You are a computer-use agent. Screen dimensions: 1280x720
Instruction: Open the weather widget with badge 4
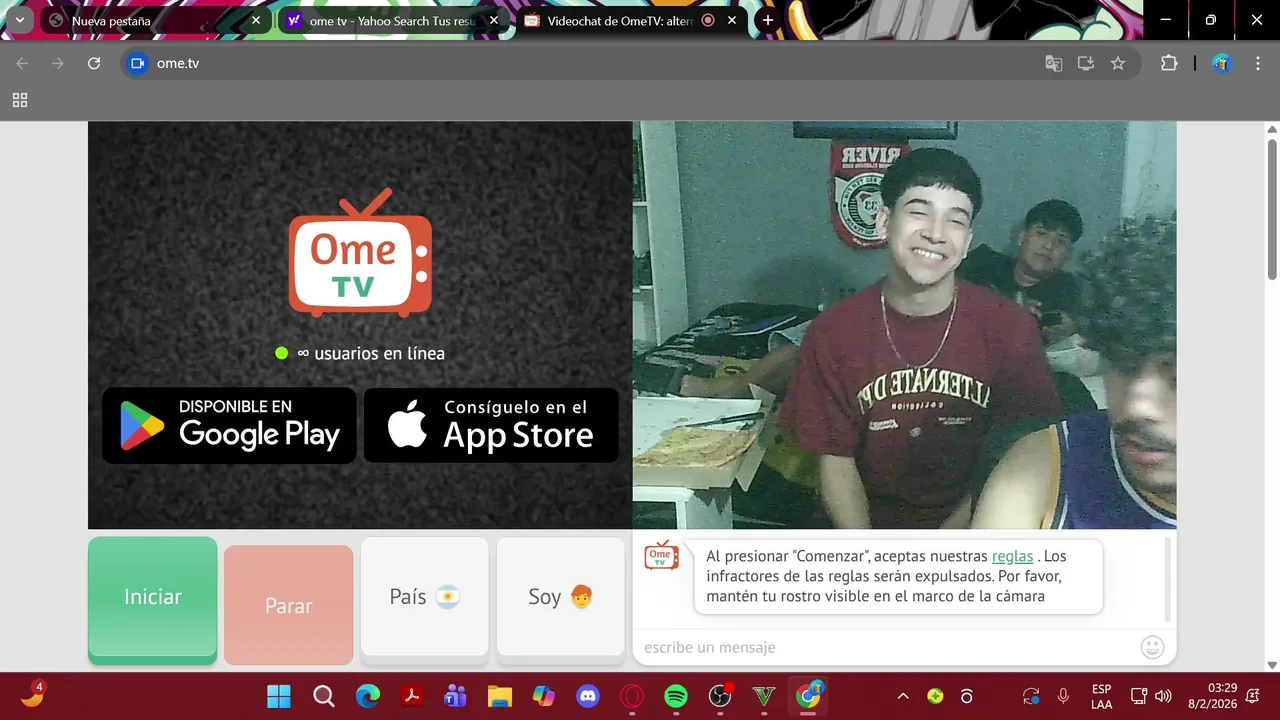[32, 695]
